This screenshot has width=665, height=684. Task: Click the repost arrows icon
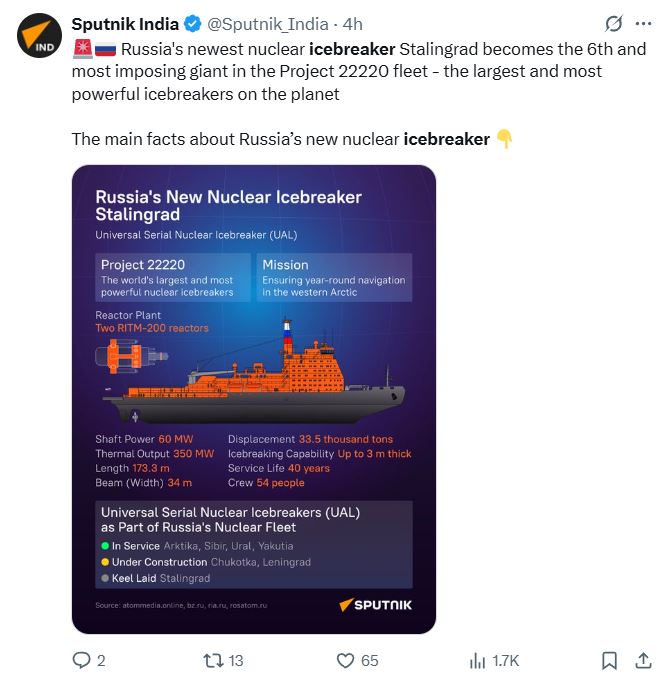(x=211, y=660)
